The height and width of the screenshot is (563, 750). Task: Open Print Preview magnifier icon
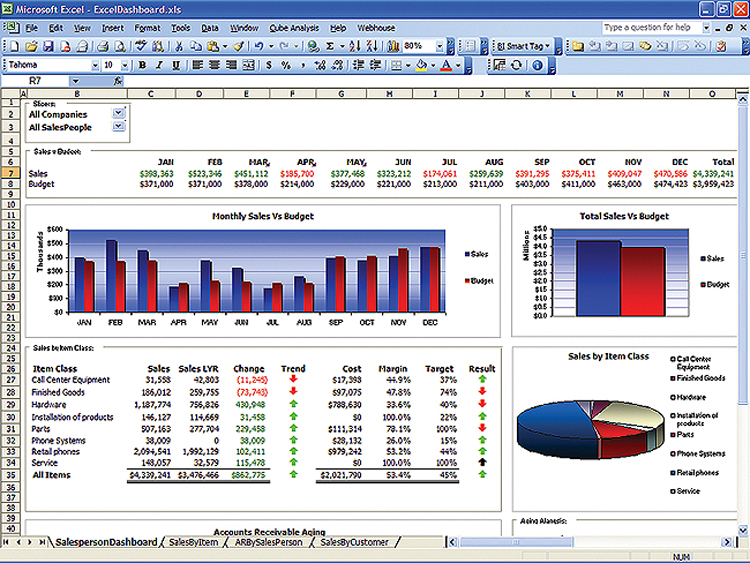(120, 46)
